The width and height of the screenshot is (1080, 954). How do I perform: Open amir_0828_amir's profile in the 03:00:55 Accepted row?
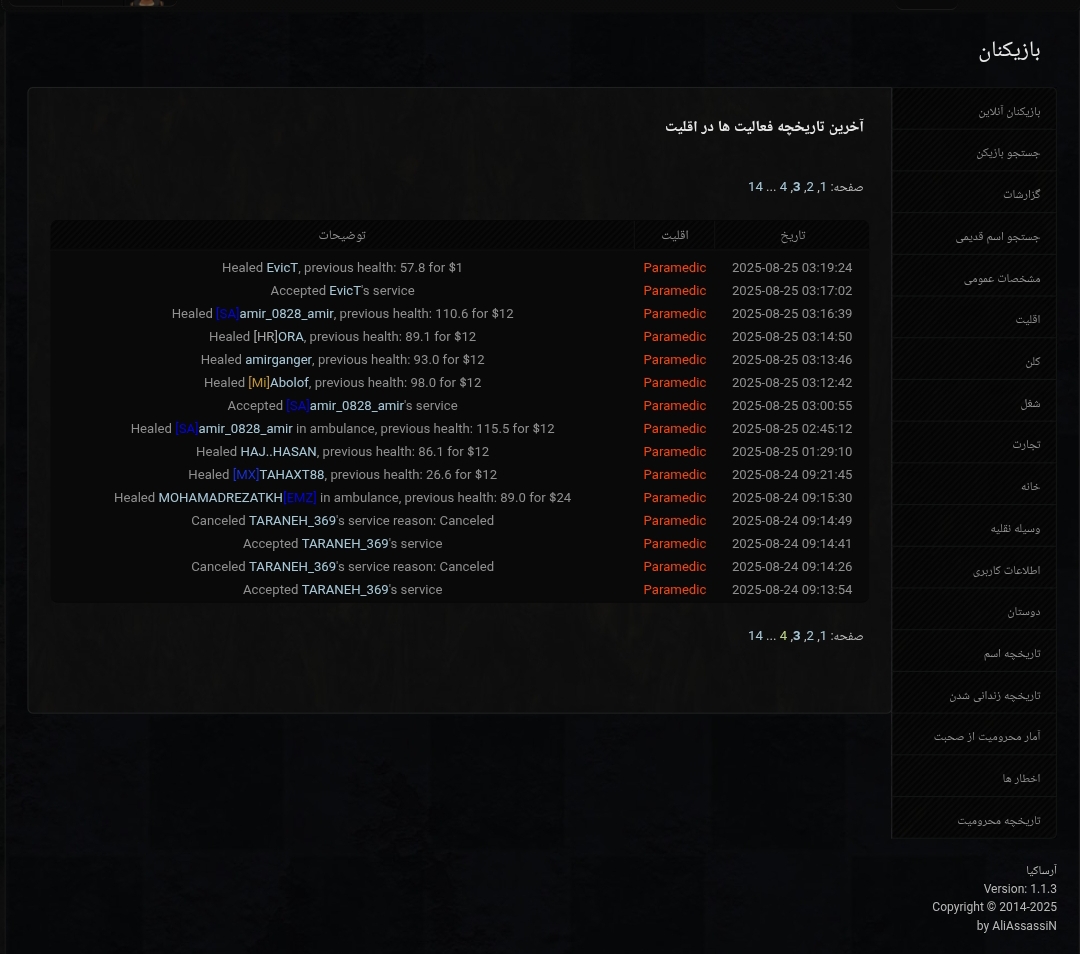(345, 406)
